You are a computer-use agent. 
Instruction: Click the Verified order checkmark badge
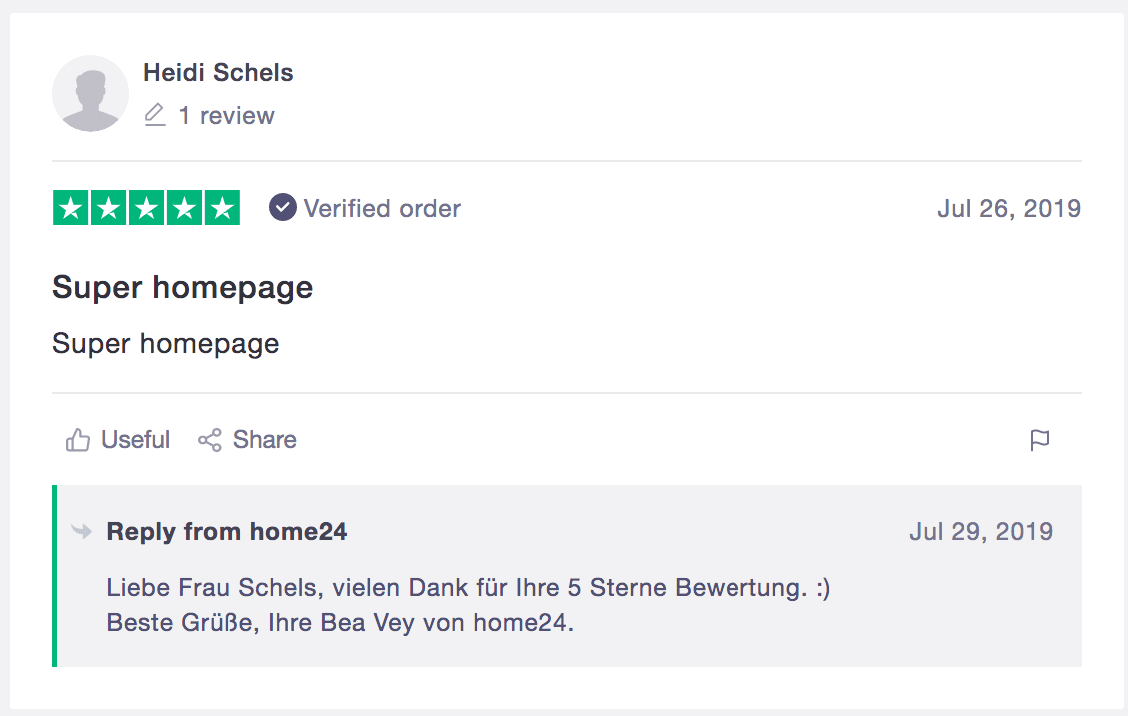(283, 207)
